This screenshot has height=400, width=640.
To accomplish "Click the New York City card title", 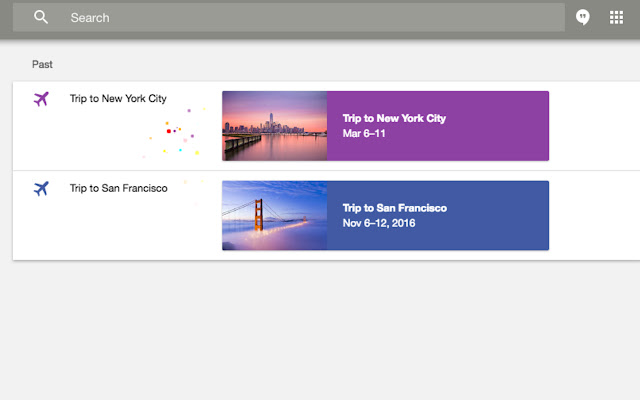I will (x=394, y=118).
